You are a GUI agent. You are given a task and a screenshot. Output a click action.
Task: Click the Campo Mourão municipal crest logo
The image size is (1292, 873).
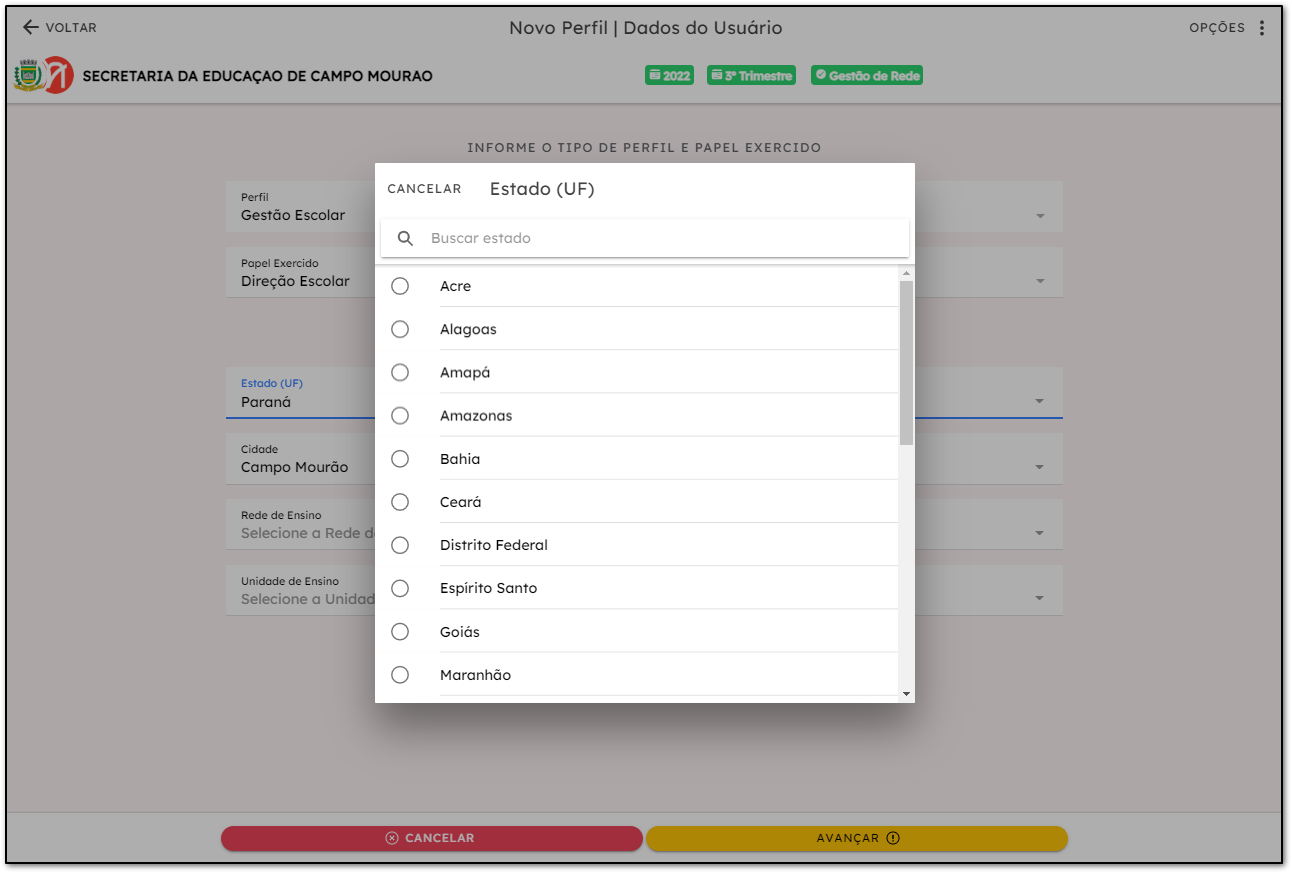pyautogui.click(x=27, y=76)
